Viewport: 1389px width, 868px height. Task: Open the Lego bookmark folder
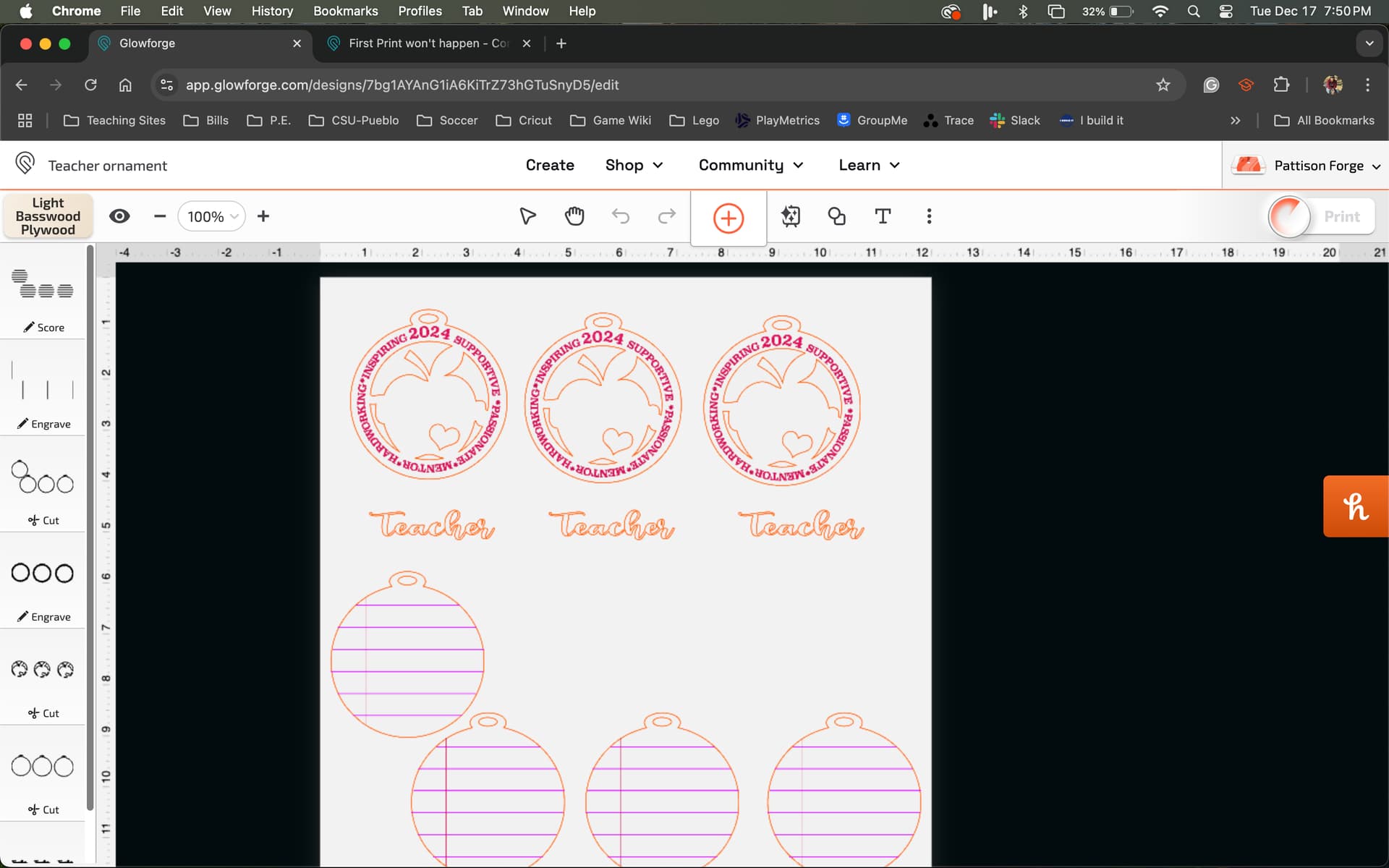(x=694, y=120)
